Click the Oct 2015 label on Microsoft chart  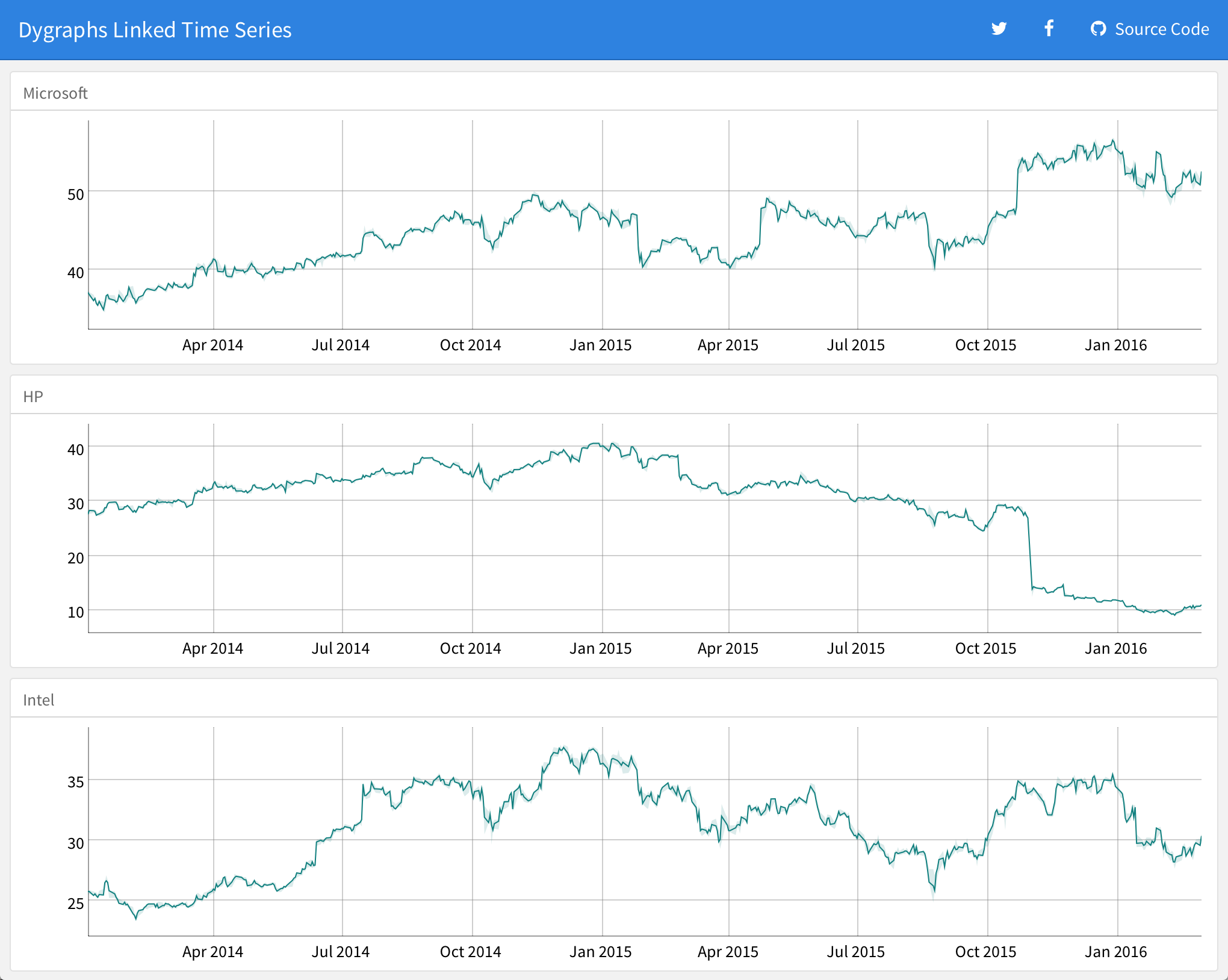click(x=985, y=345)
